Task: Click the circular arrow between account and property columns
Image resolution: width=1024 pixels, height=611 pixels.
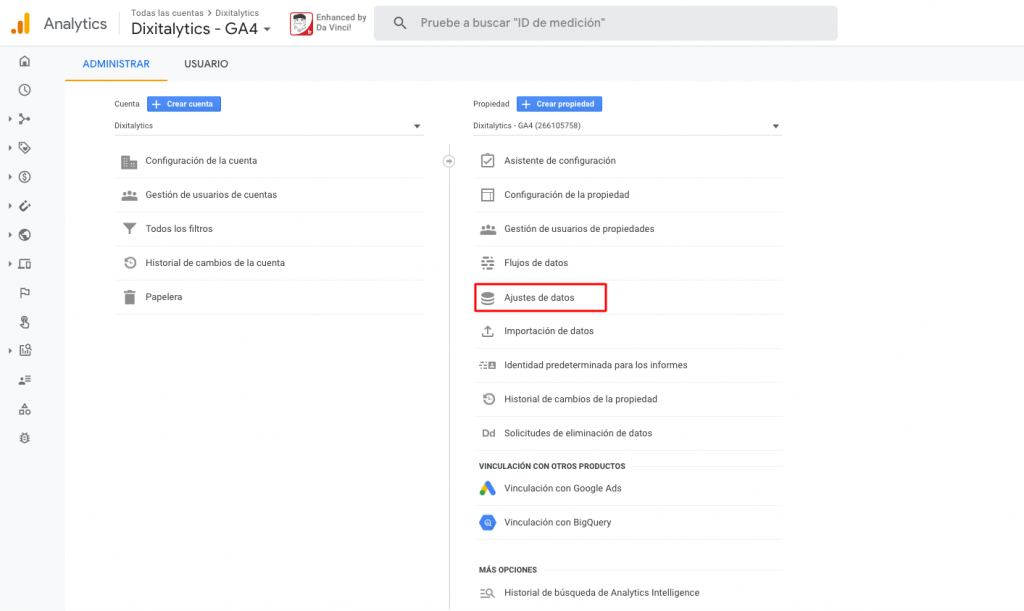Action: tap(449, 161)
